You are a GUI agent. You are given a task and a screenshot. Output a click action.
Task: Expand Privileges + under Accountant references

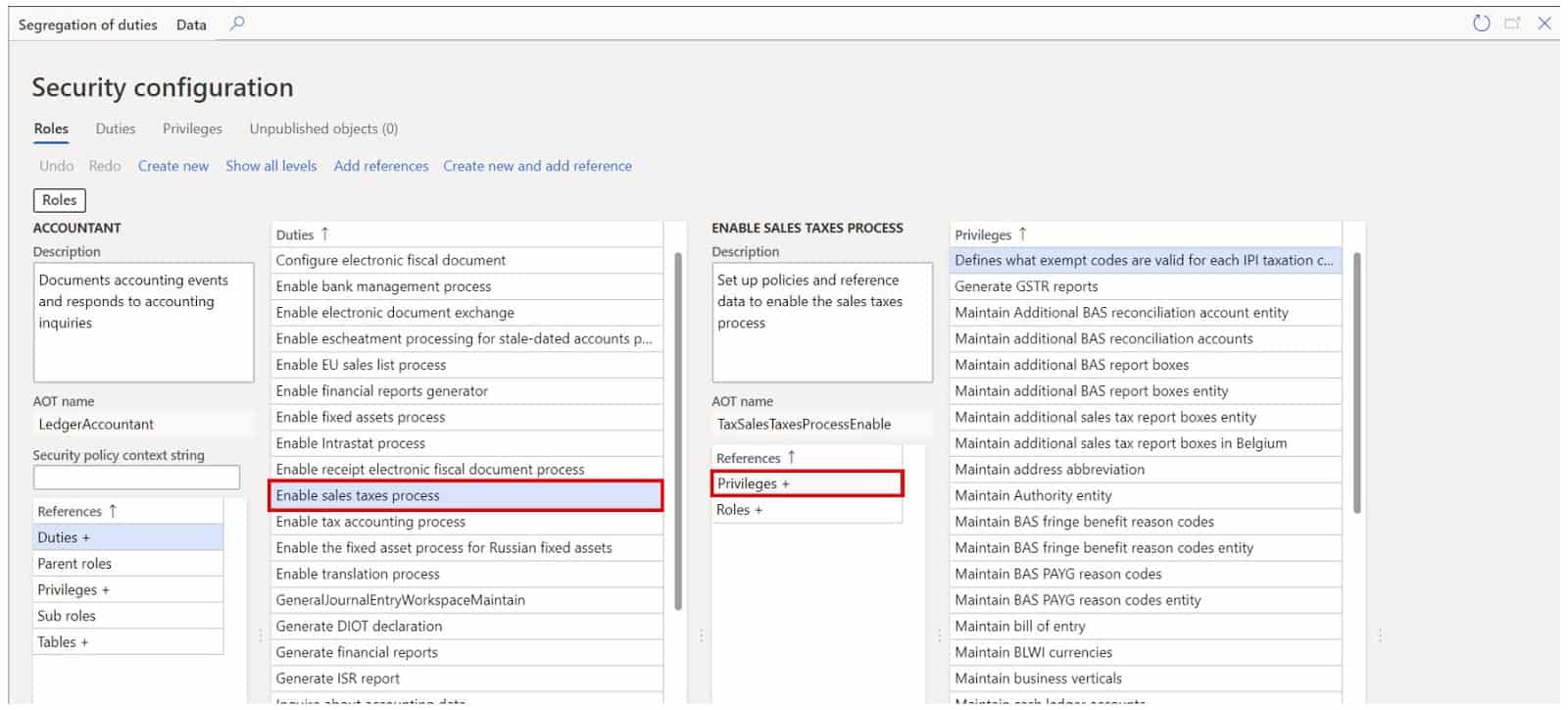(128, 589)
